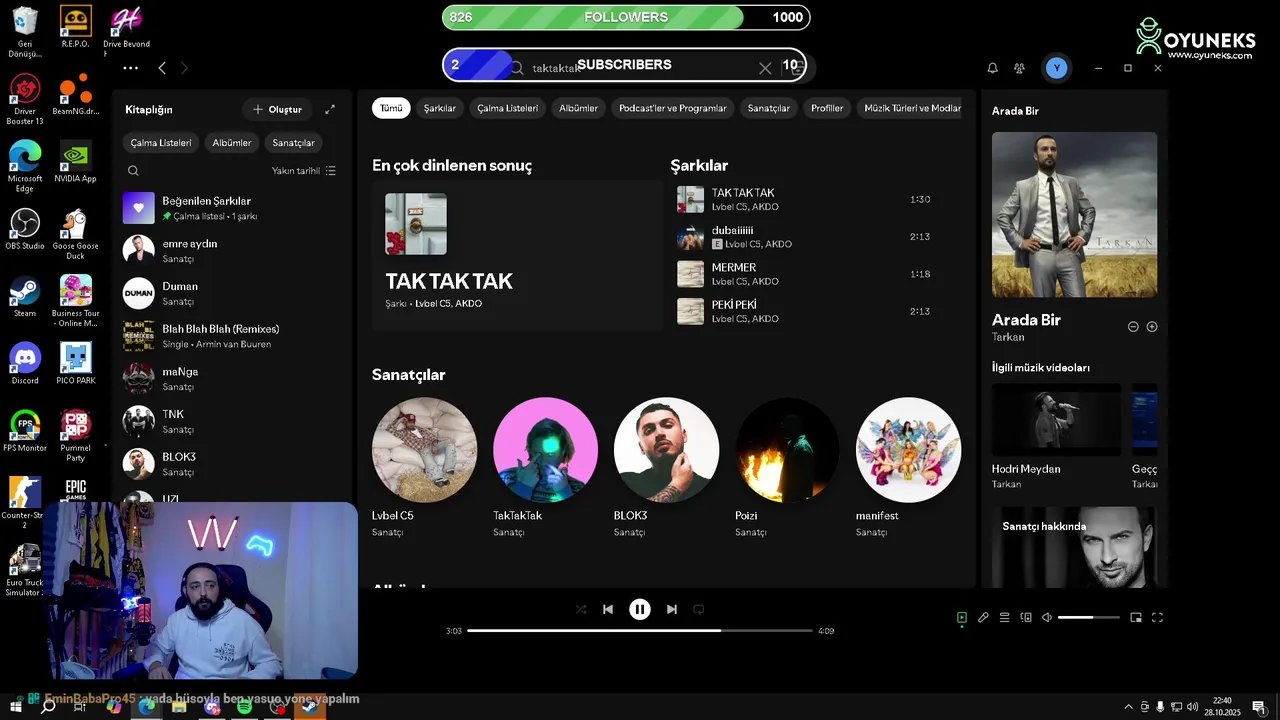Add Arada Bir with plus icon

point(1152,327)
